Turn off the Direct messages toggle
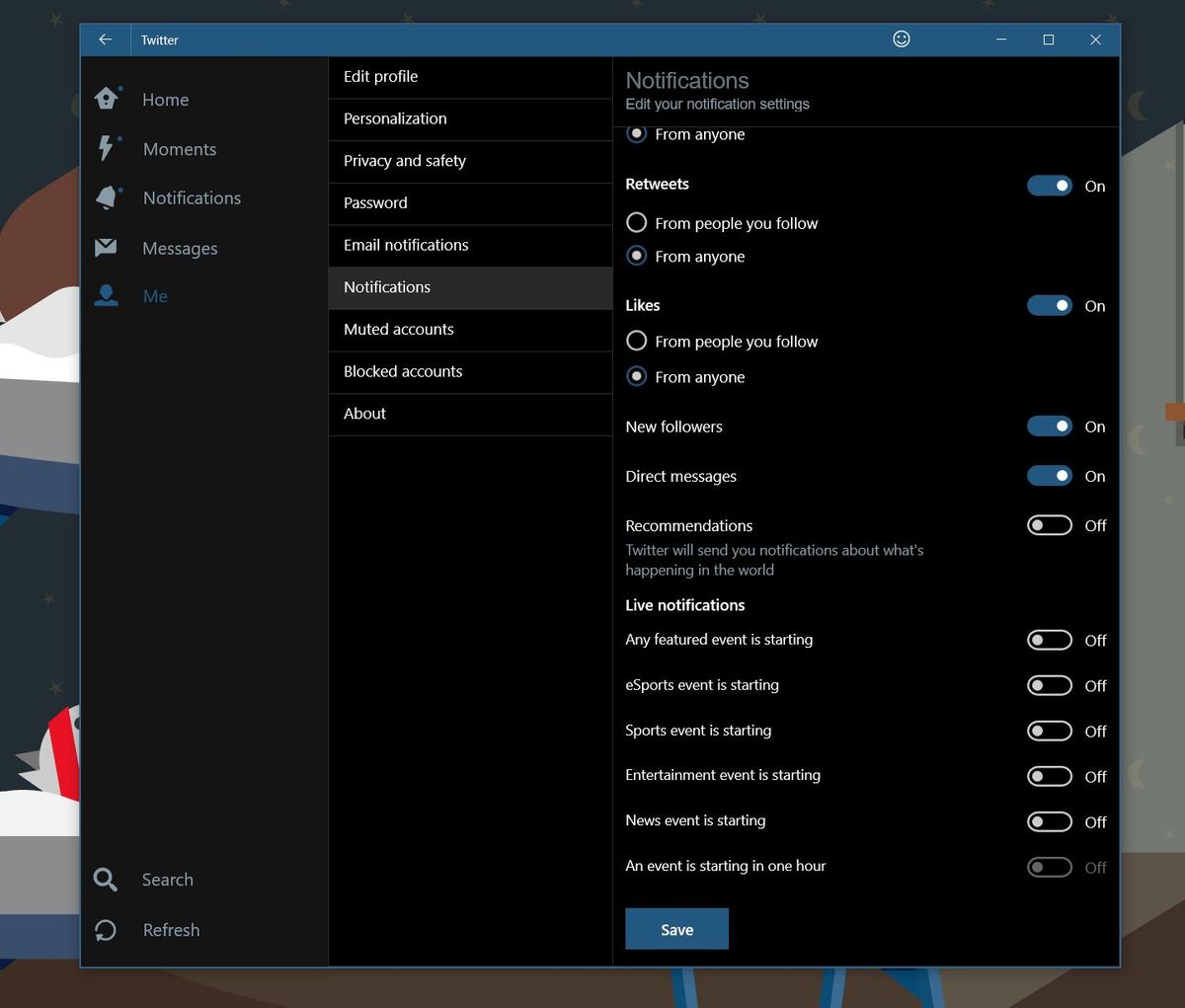 pos(1049,476)
